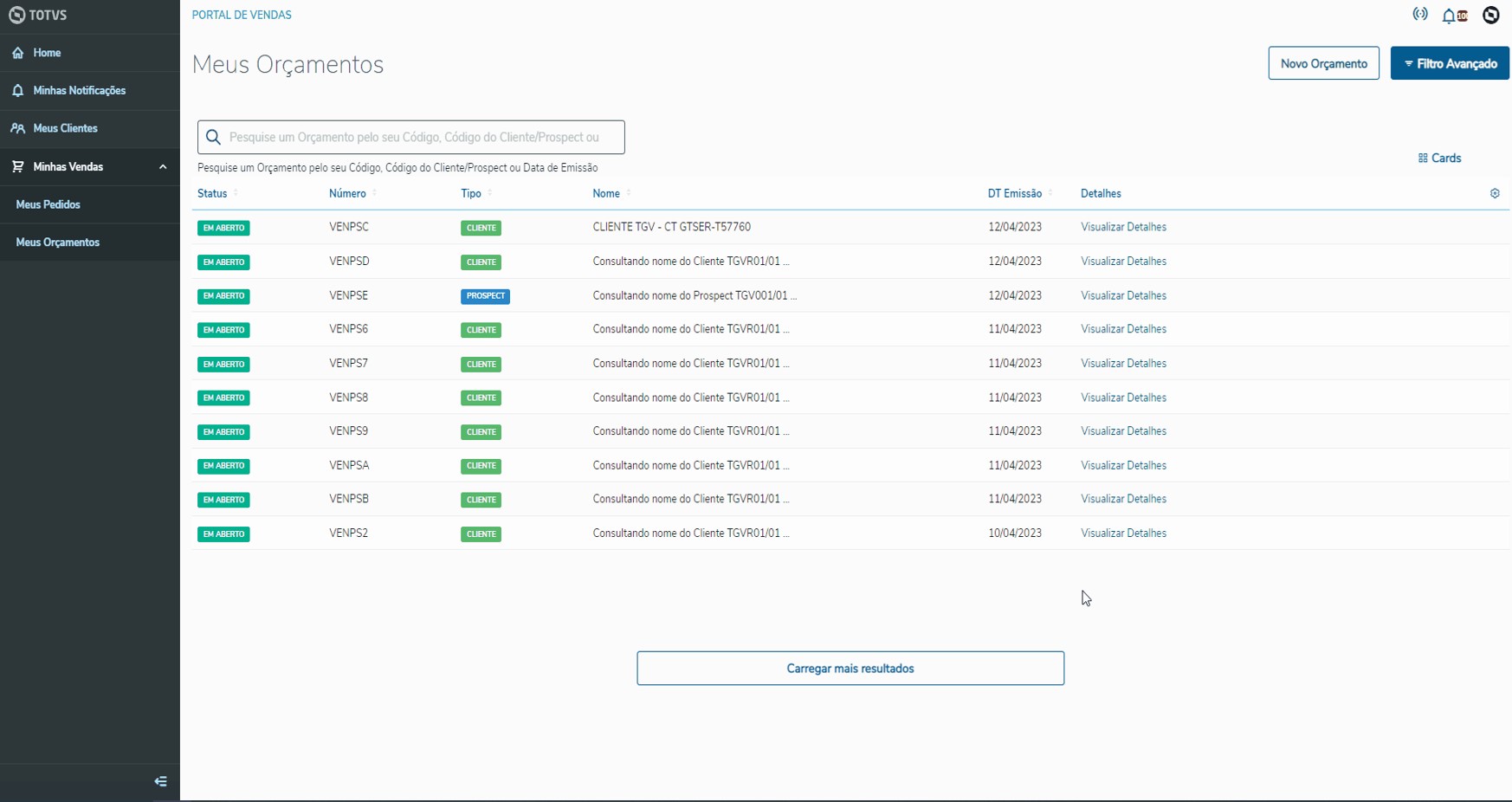Image resolution: width=1512 pixels, height=802 pixels.
Task: Open Meus Clientes from the sidebar
Action: pos(65,129)
